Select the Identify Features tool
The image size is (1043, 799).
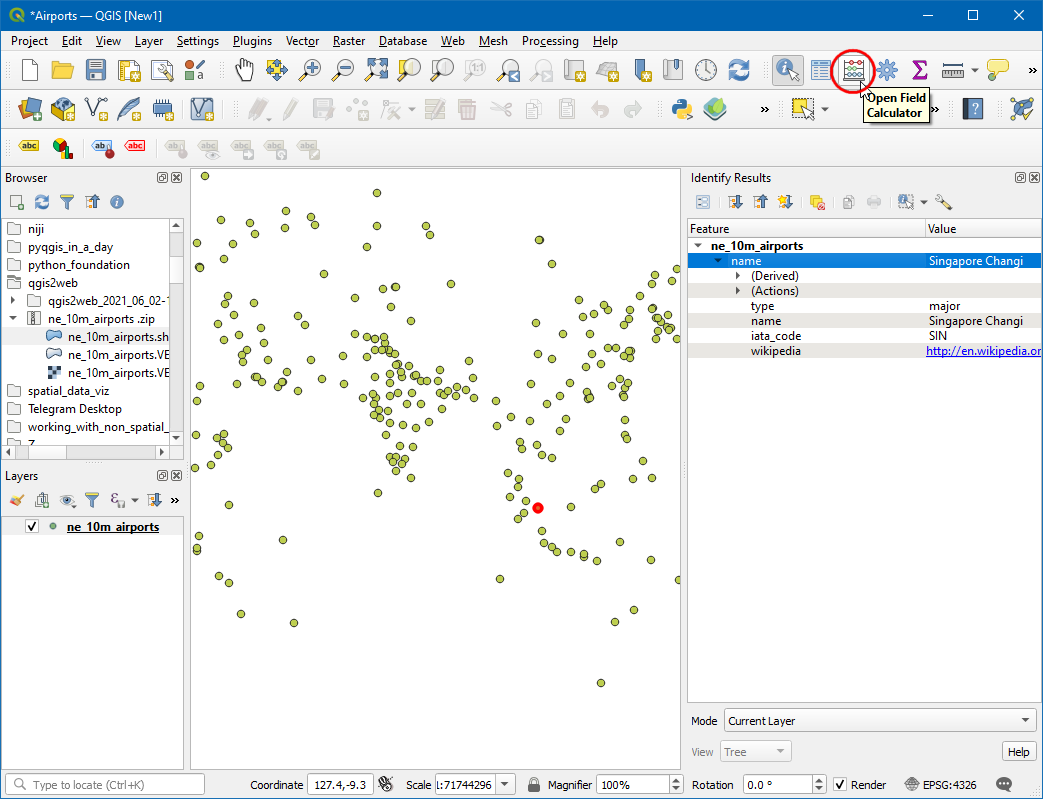pos(787,70)
